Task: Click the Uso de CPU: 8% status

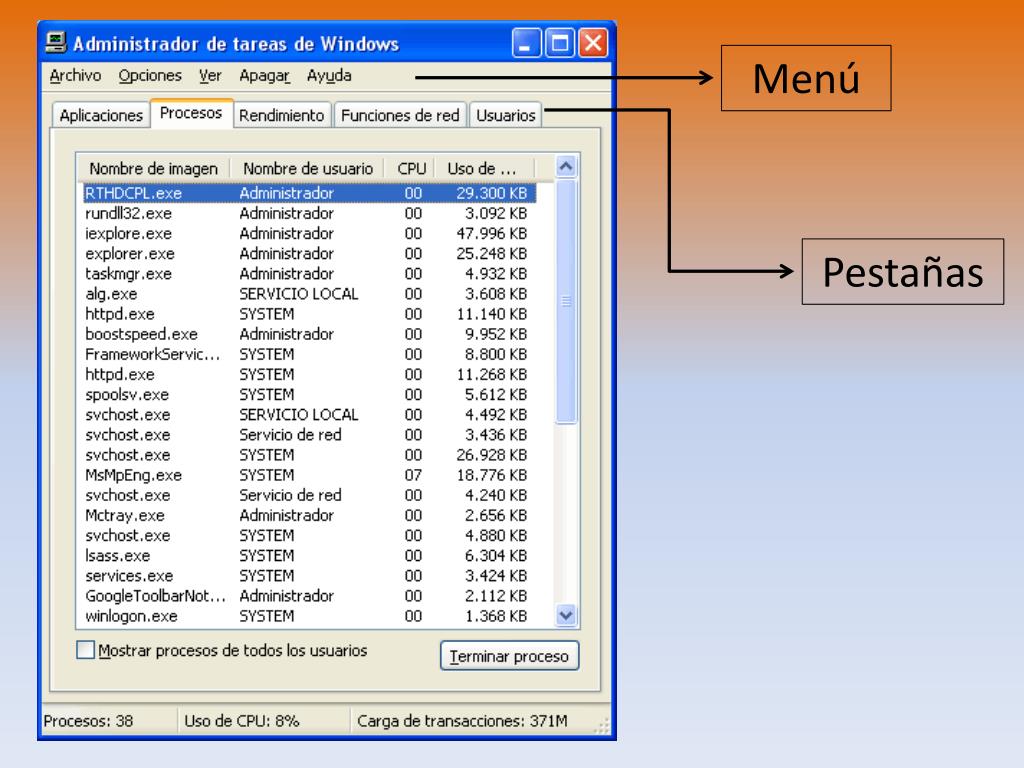Action: 242,721
